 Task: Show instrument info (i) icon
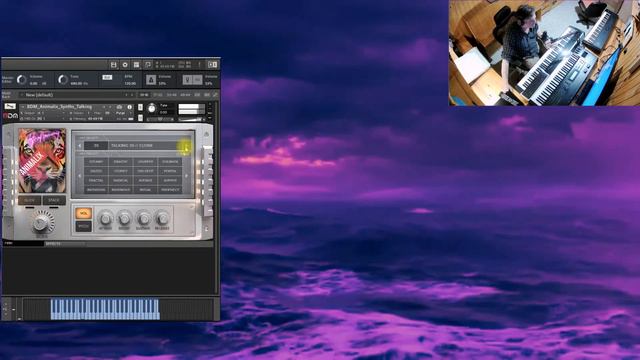point(129,107)
